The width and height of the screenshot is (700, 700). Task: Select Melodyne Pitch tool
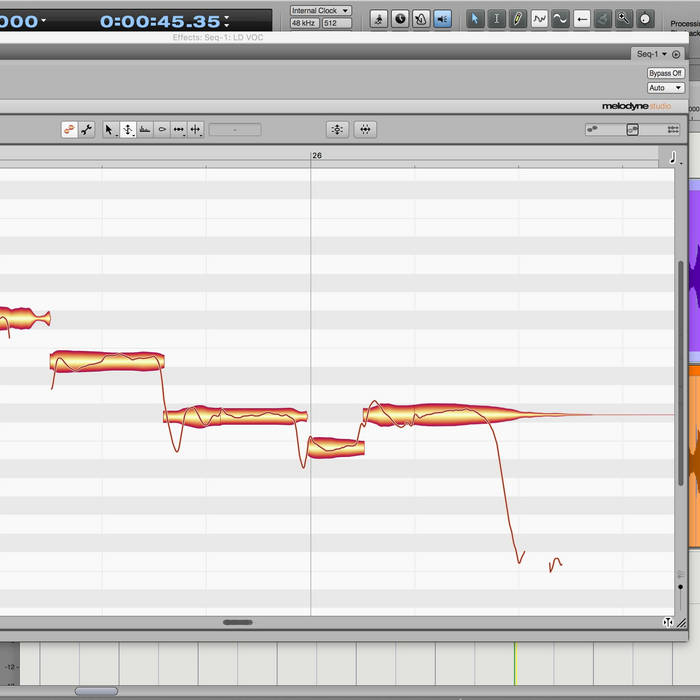[128, 129]
